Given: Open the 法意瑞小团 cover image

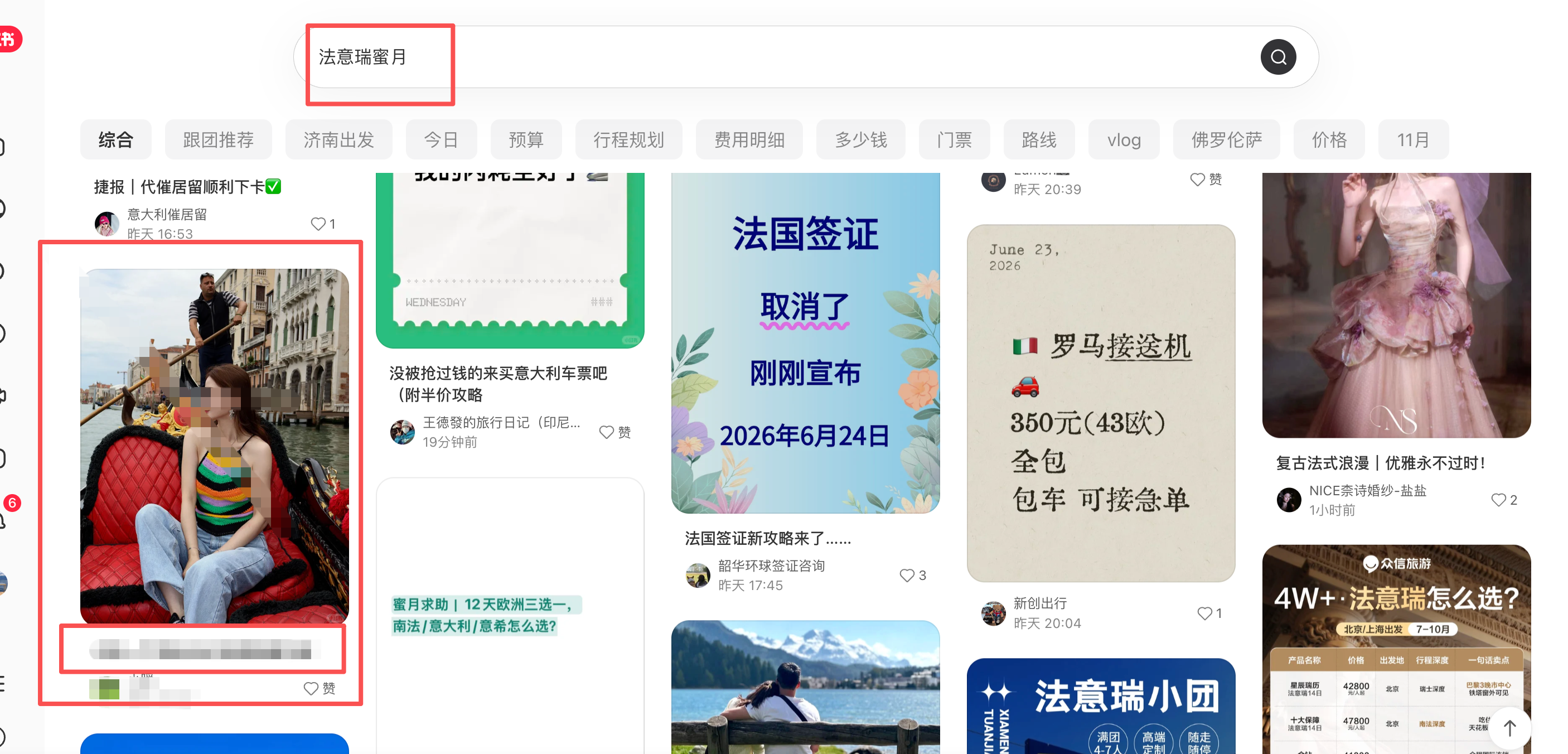Looking at the screenshot, I should 1101,706.
